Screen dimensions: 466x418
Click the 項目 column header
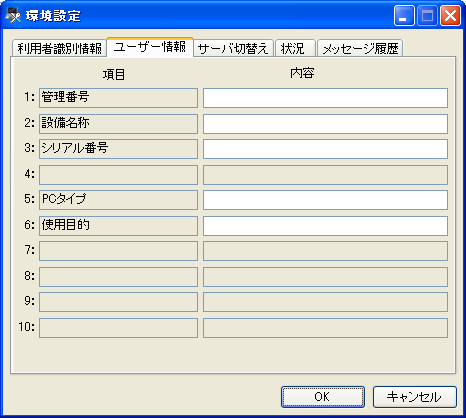click(x=114, y=75)
